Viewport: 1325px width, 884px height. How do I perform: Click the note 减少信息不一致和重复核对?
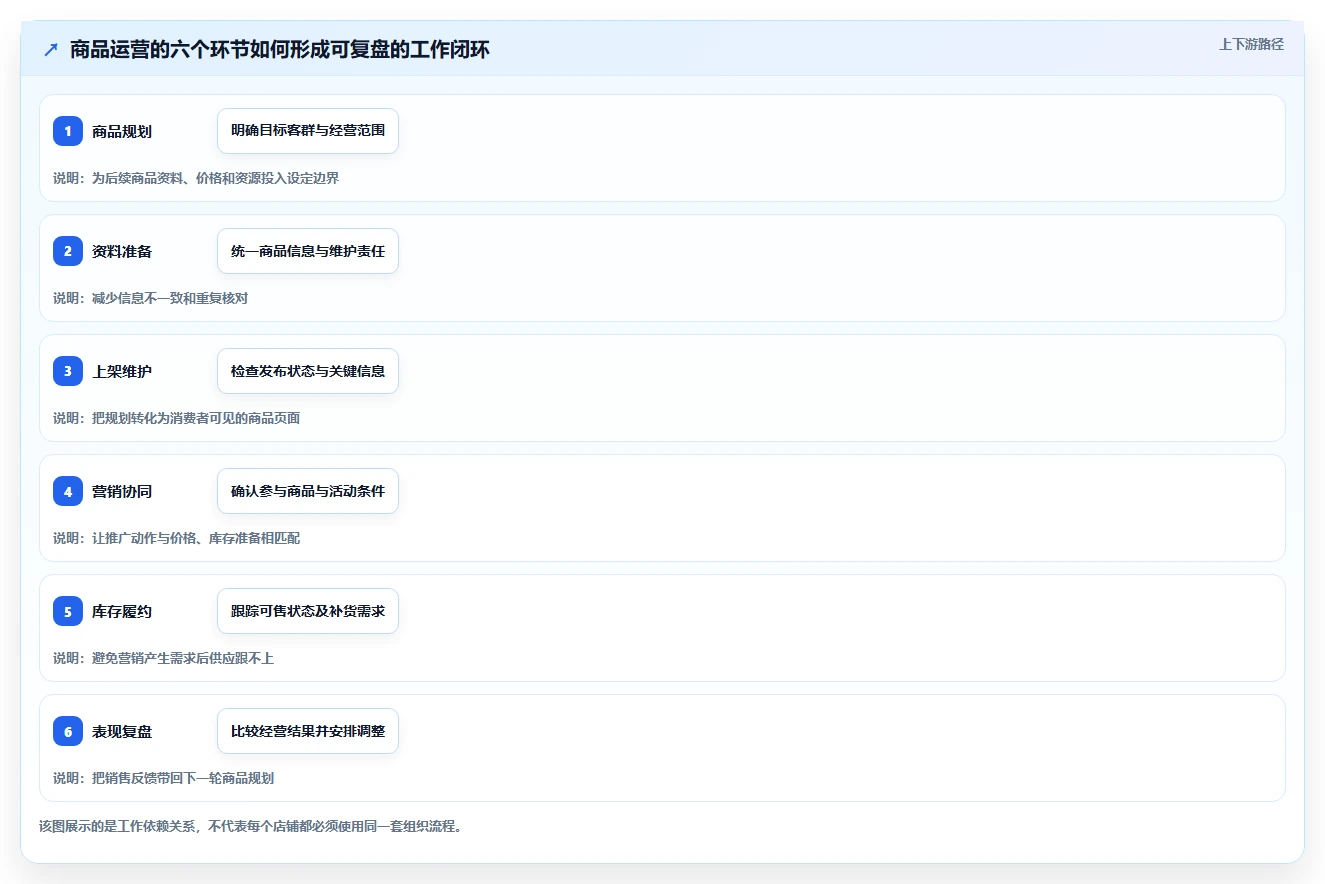pos(170,298)
